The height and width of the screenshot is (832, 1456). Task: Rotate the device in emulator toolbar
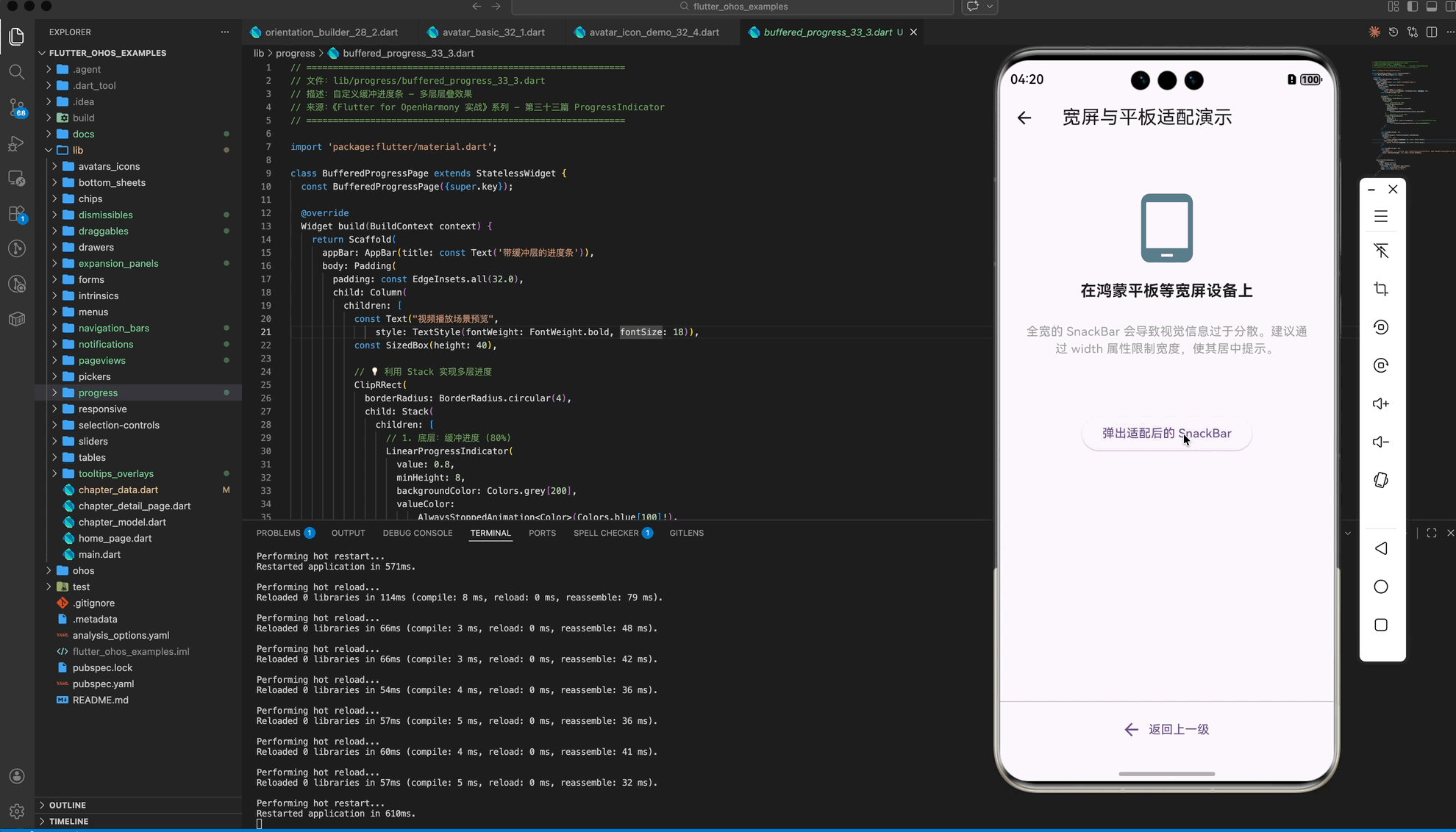click(x=1380, y=480)
